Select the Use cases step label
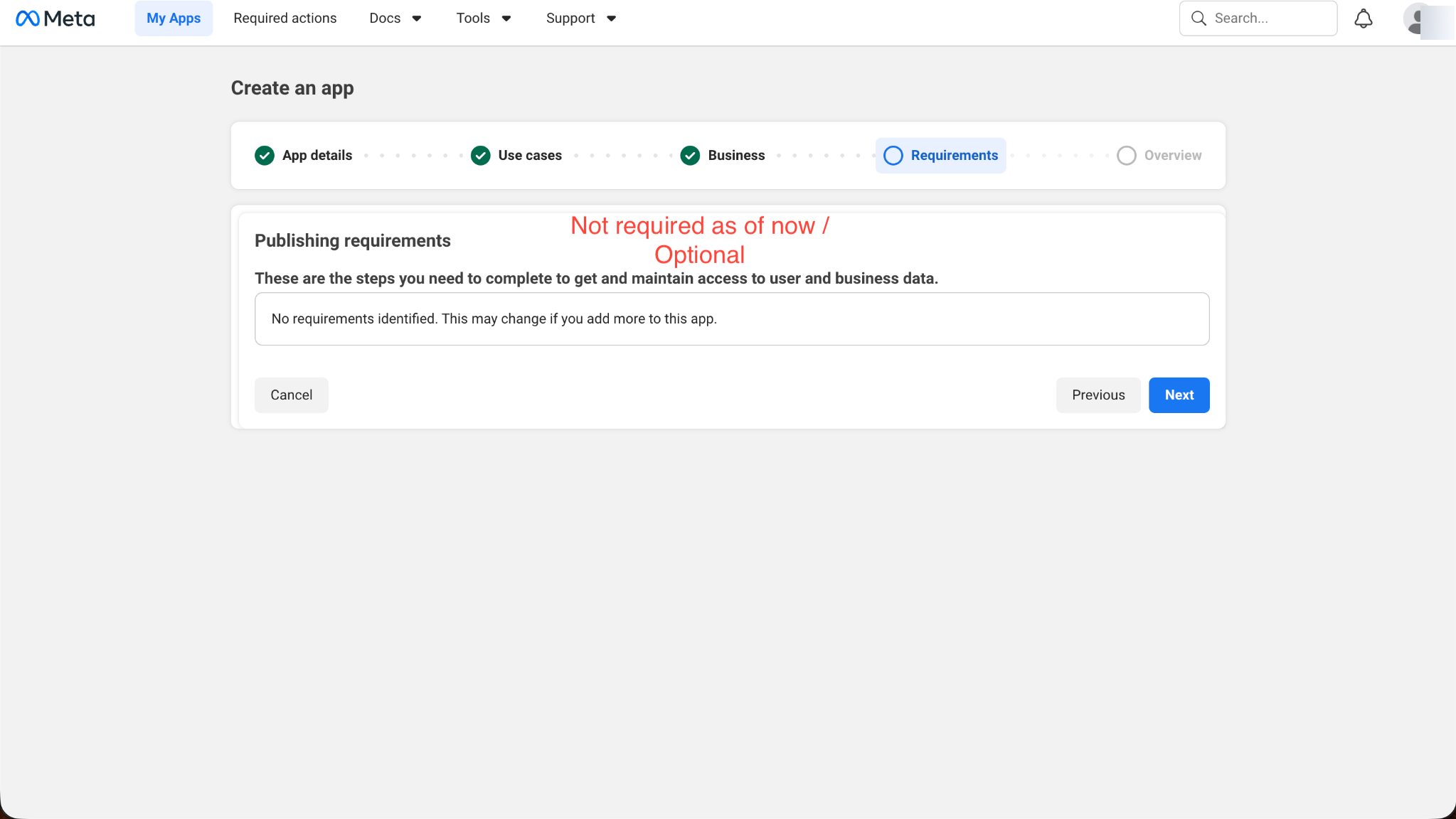The image size is (1456, 819). (x=530, y=156)
